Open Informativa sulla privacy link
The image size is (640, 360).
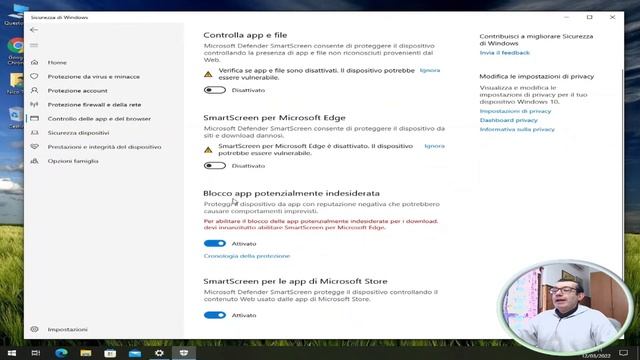pos(517,129)
